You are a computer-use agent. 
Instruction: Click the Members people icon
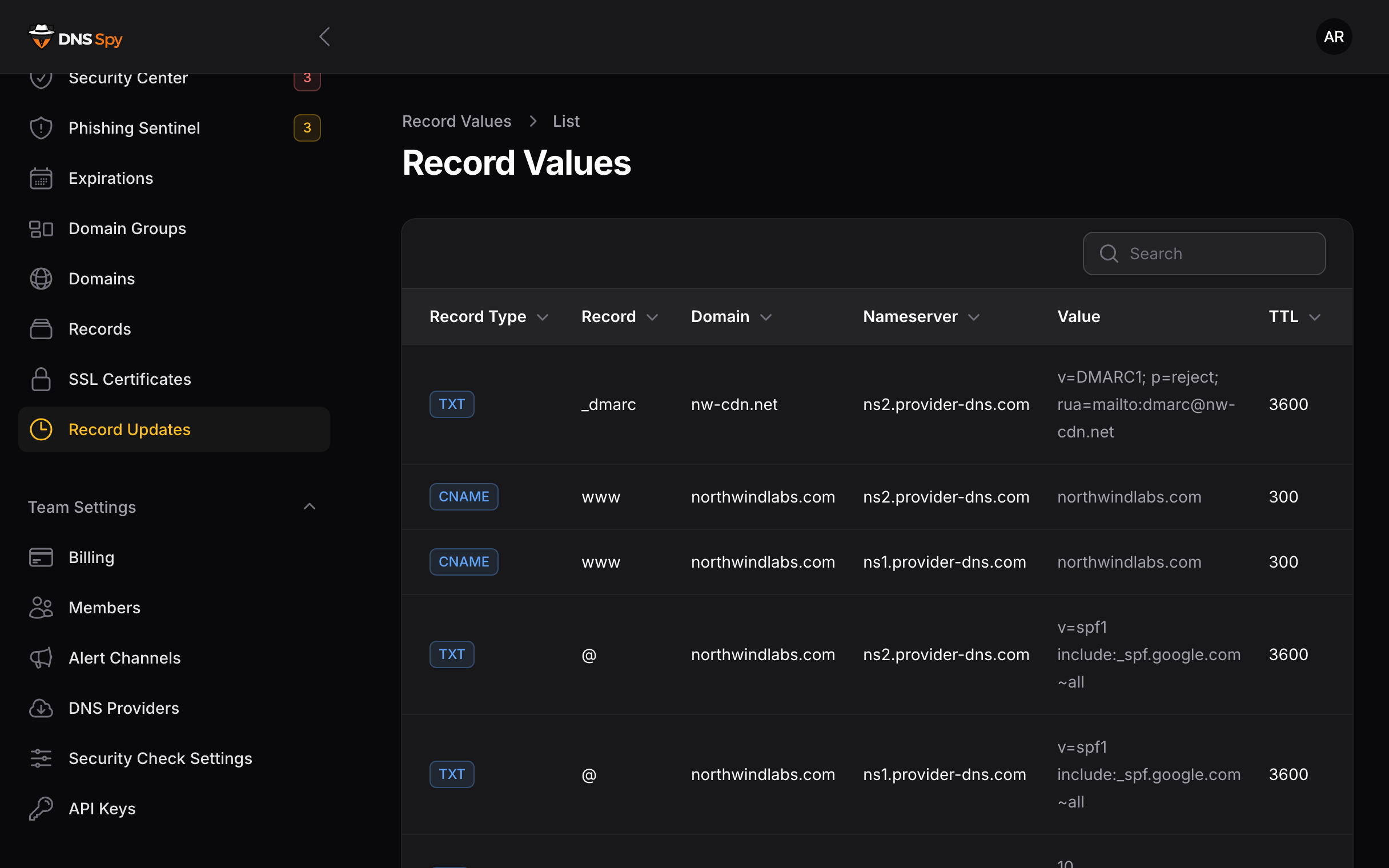pyautogui.click(x=41, y=608)
